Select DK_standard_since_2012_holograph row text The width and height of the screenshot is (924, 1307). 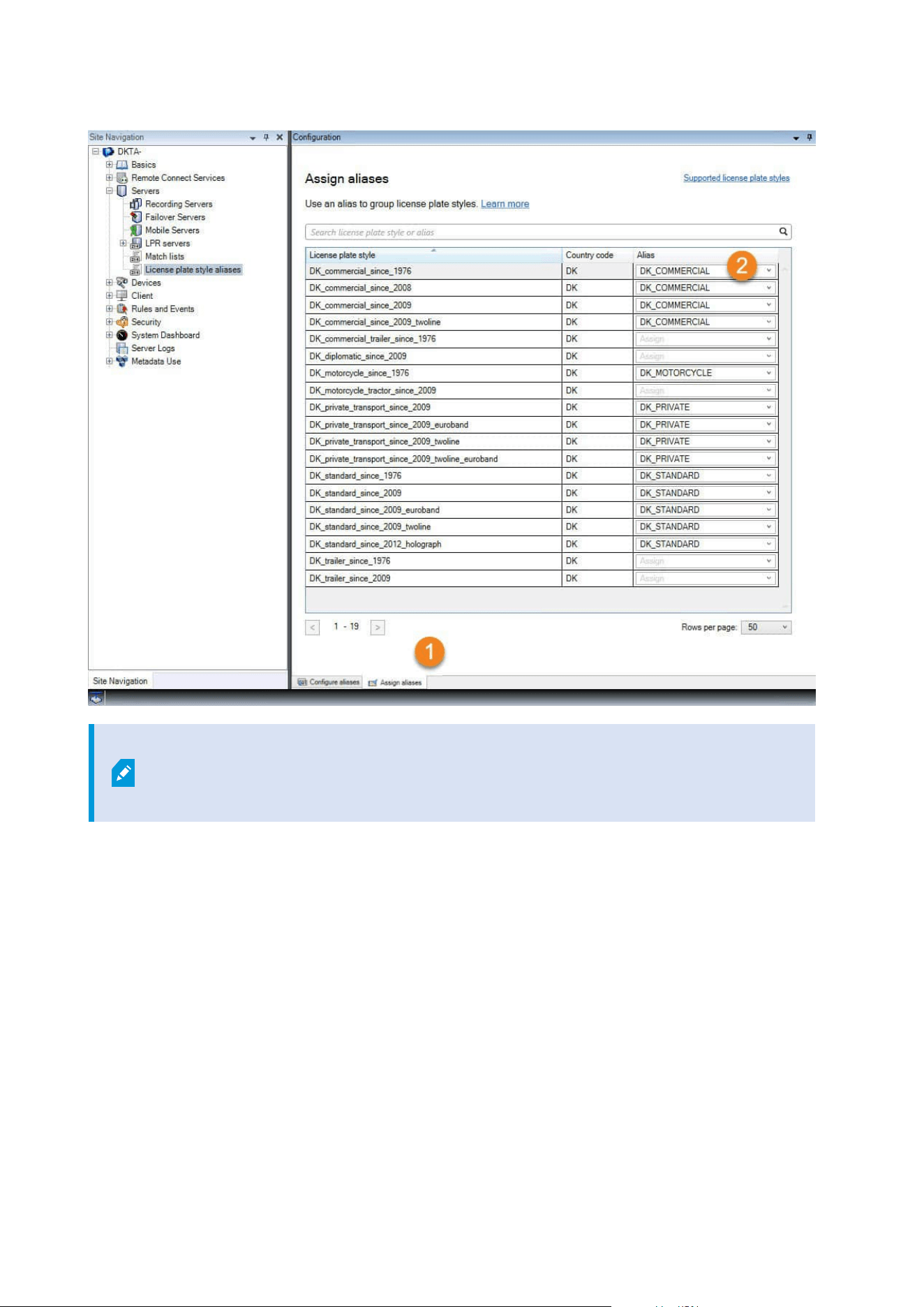(x=375, y=544)
